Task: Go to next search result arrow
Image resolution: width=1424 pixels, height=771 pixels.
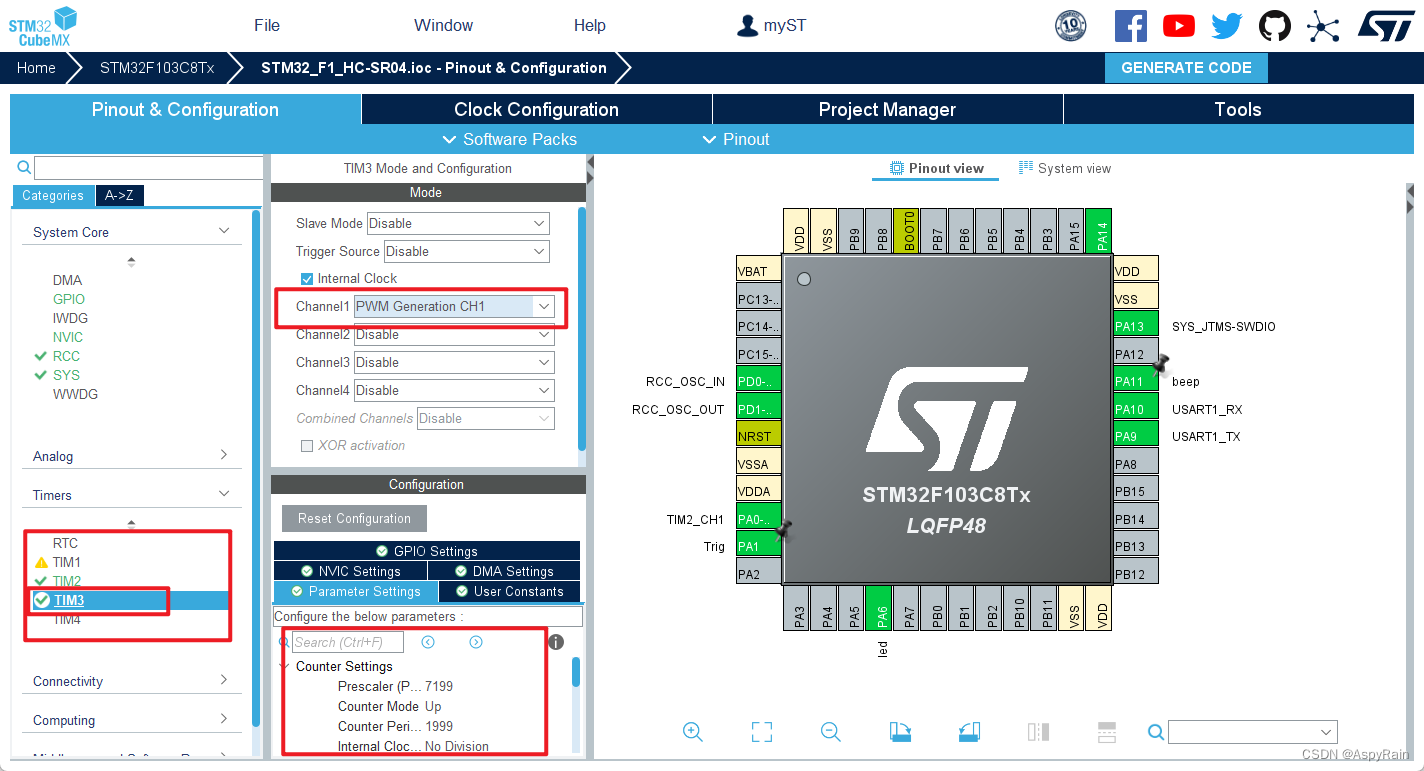Action: [x=476, y=642]
